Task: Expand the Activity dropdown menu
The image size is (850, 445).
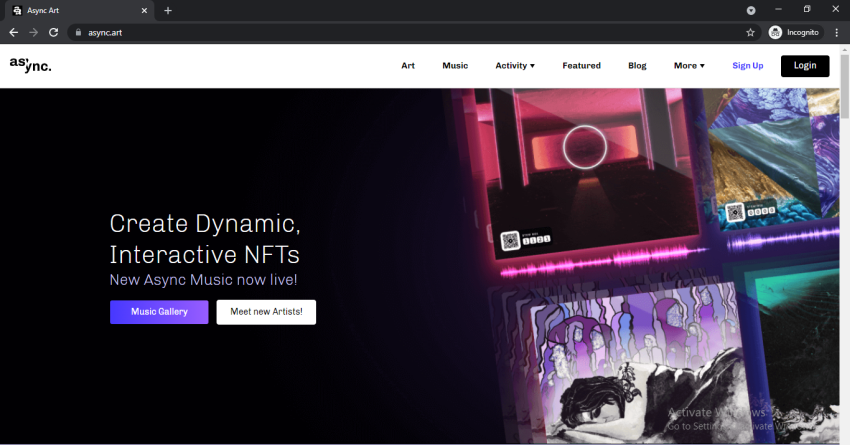Action: click(515, 66)
